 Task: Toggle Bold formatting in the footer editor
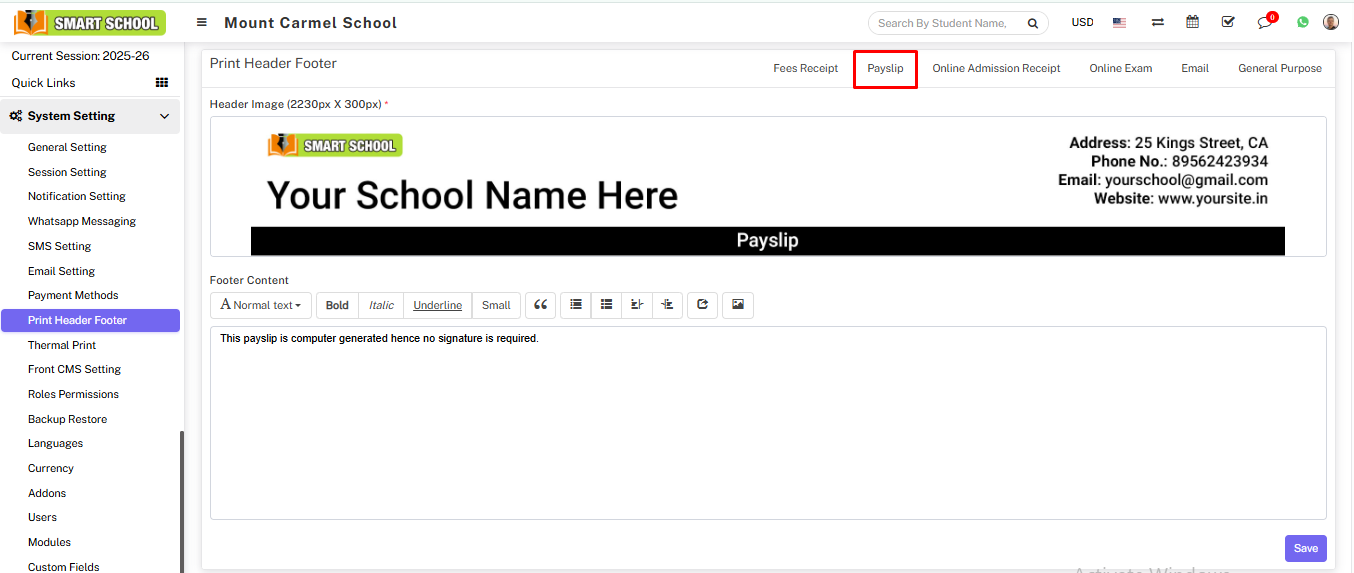pyautogui.click(x=337, y=305)
